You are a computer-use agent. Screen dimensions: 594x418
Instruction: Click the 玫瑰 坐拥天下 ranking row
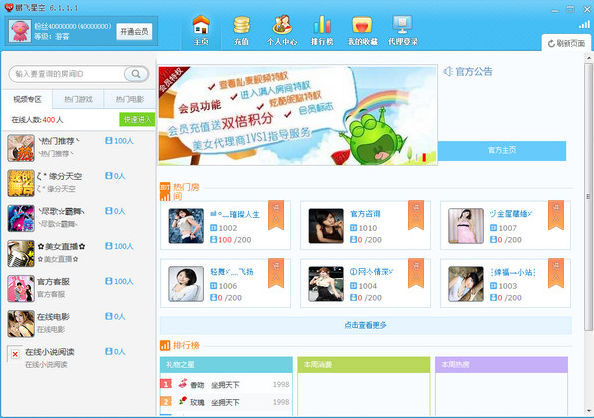pyautogui.click(x=226, y=402)
